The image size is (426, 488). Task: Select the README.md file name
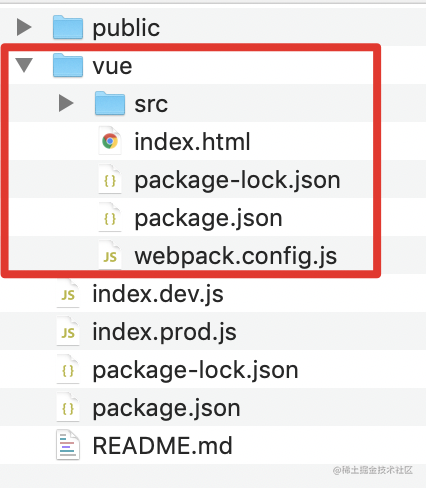point(163,446)
